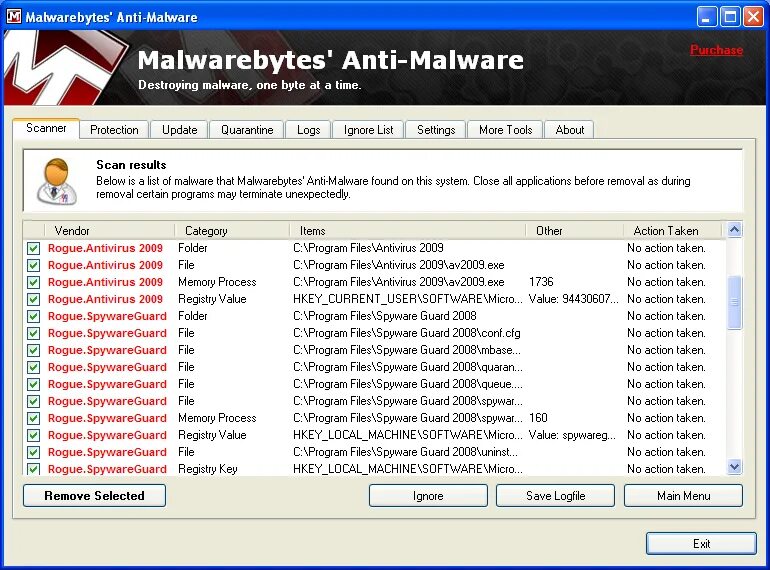Viewport: 770px width, 570px height.
Task: Uncheck the quaran... file row
Action: 33,367
